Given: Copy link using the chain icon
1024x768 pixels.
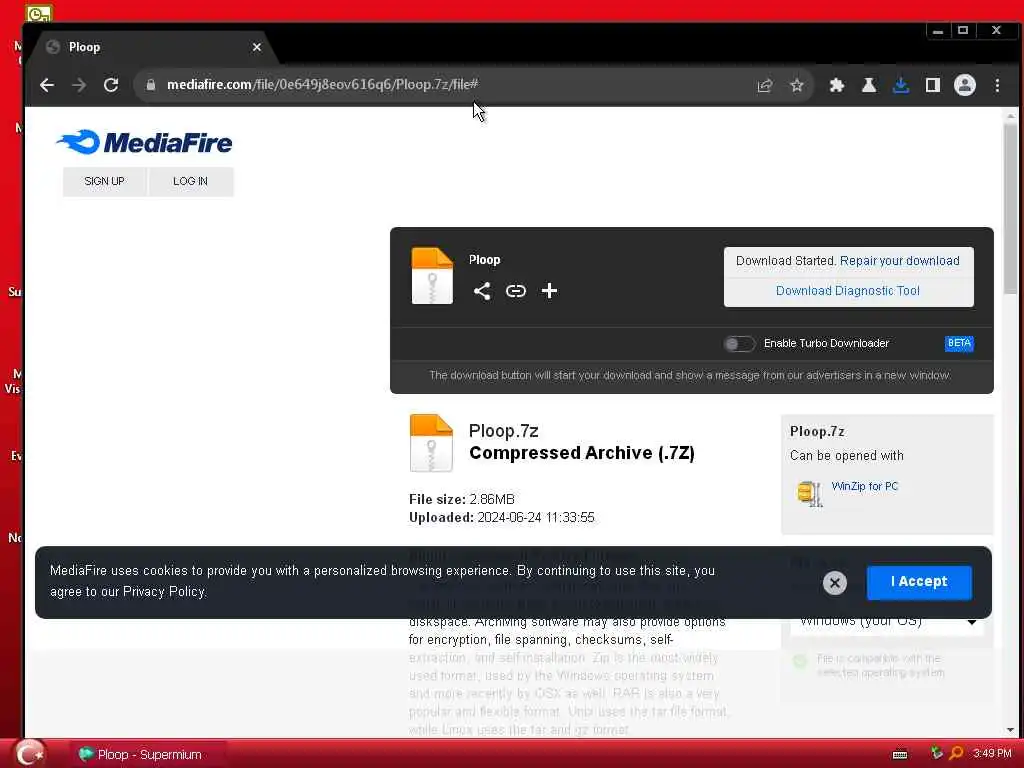Looking at the screenshot, I should click(x=516, y=291).
